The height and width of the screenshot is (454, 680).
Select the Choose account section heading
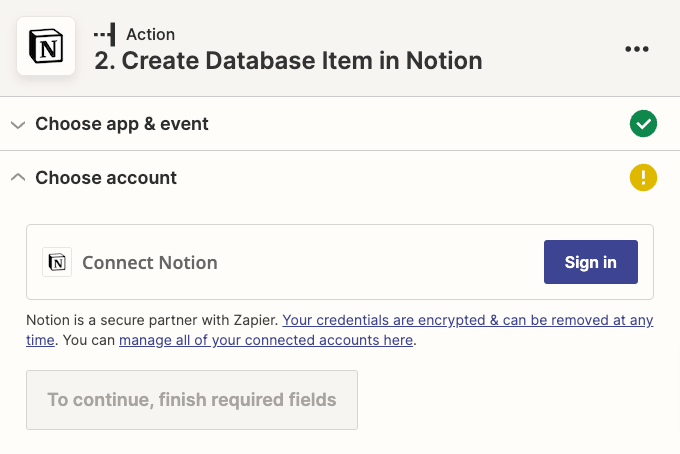tap(106, 178)
